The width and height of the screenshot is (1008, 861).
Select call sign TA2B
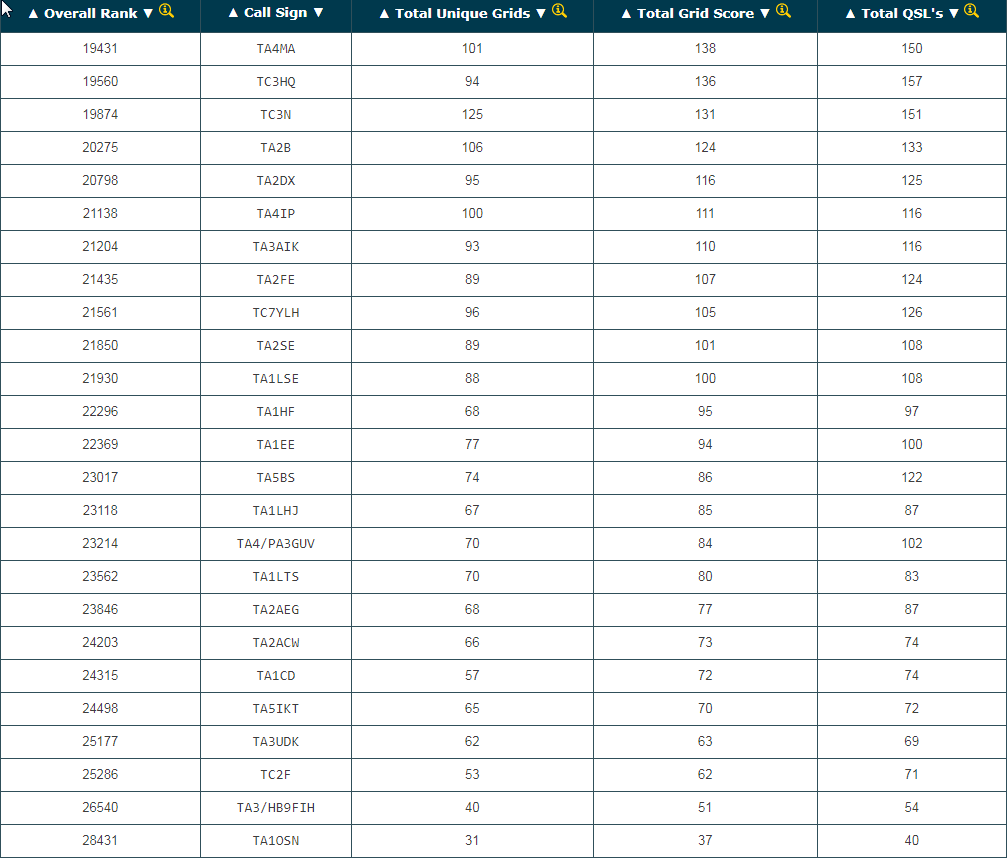click(x=276, y=148)
